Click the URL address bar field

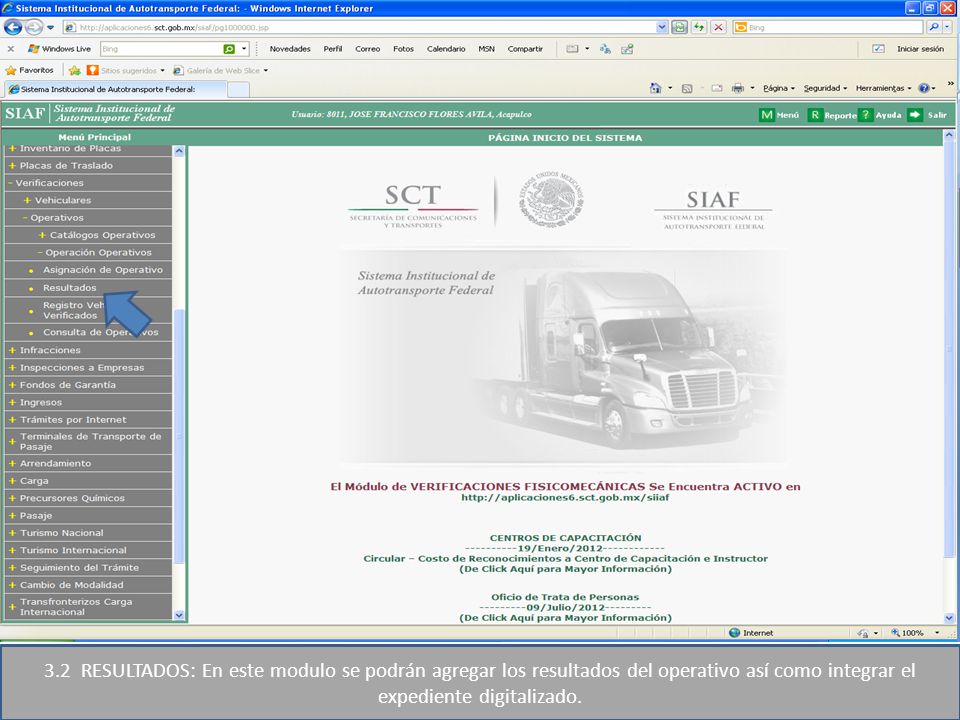pos(360,27)
